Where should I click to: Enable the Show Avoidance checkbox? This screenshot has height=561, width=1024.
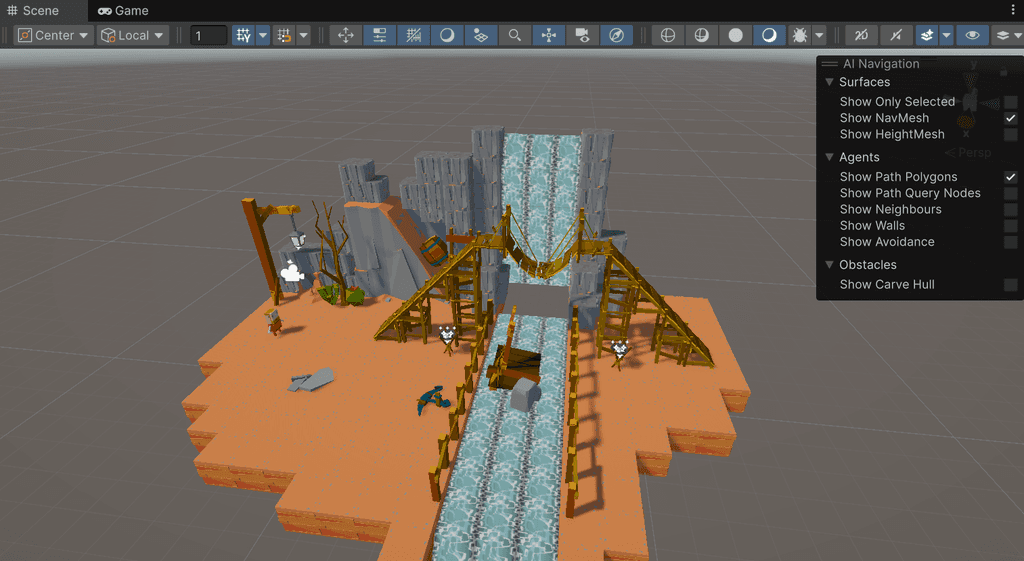tap(1010, 242)
